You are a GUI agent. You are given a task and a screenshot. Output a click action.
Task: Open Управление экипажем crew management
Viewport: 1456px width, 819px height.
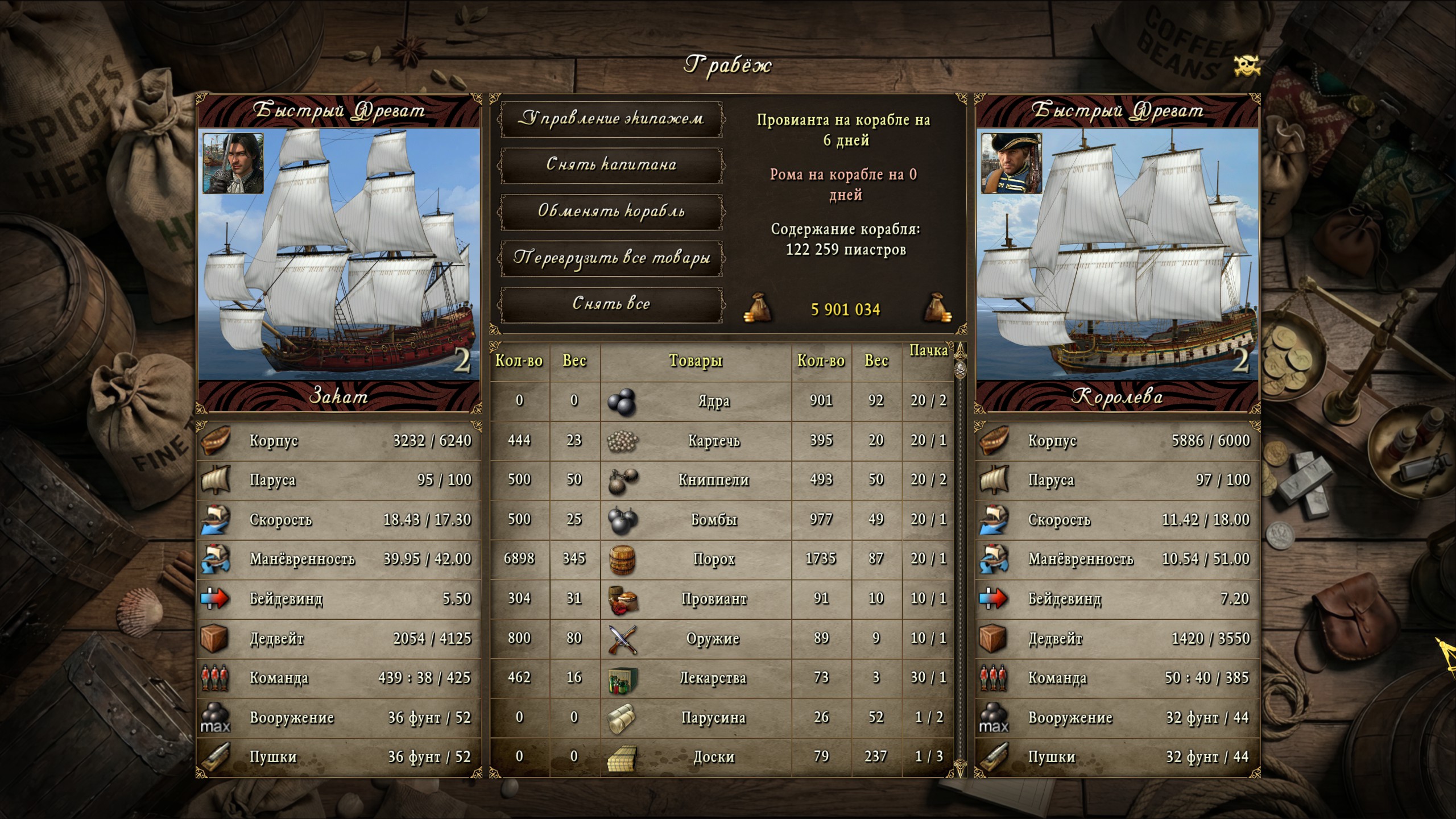click(x=611, y=119)
